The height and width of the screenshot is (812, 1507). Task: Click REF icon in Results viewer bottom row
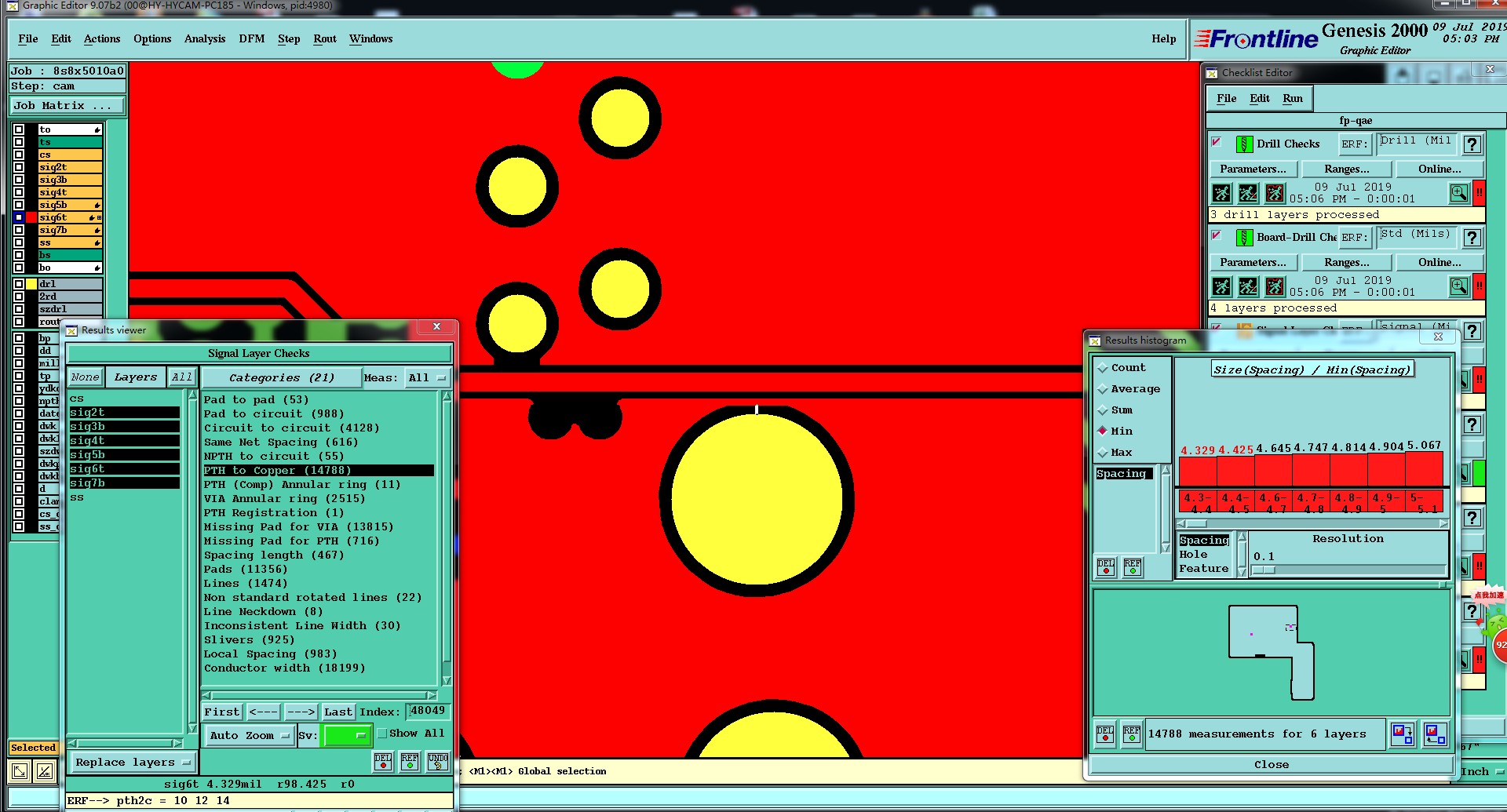[x=410, y=762]
